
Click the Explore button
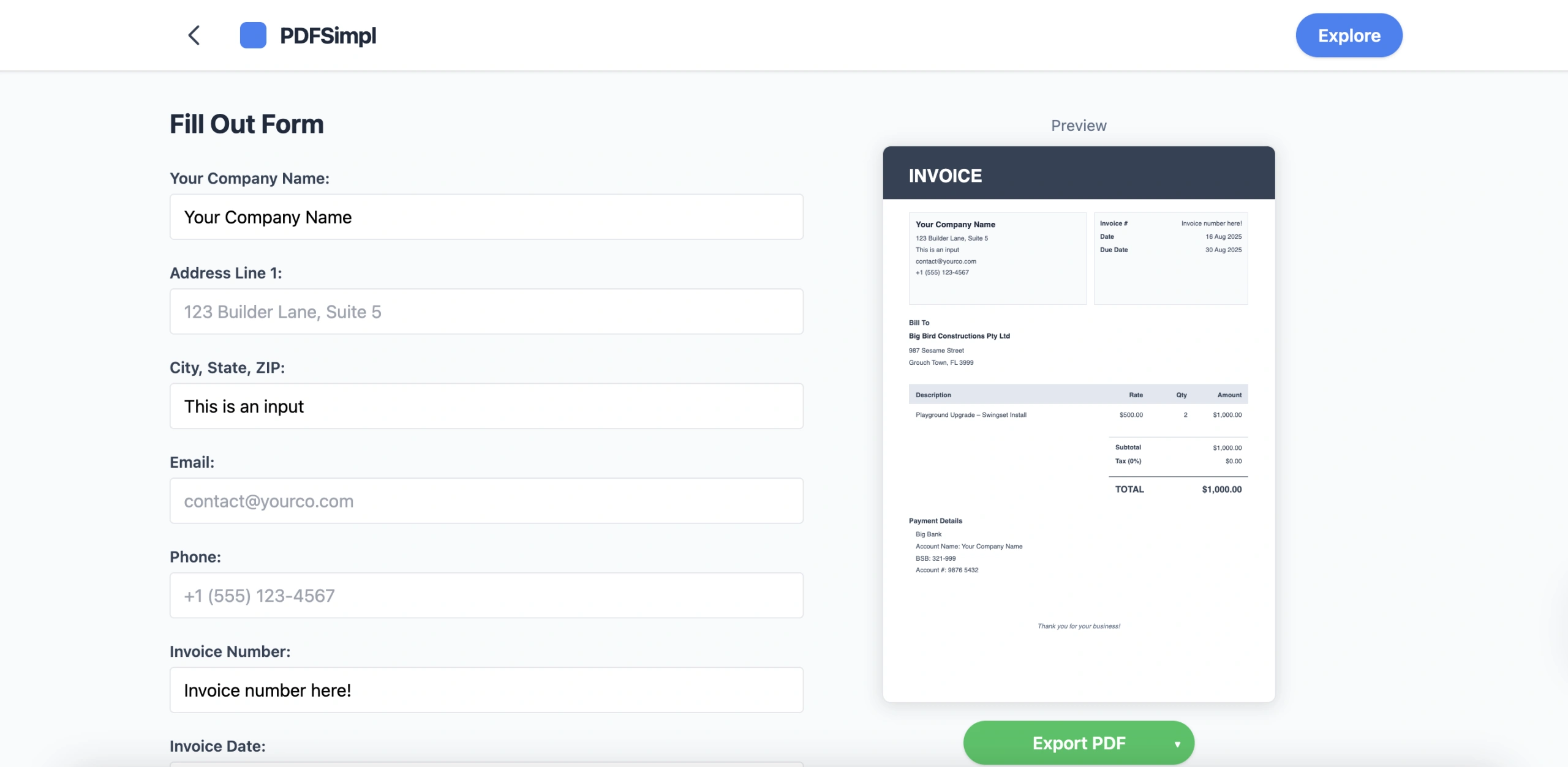[1348, 36]
